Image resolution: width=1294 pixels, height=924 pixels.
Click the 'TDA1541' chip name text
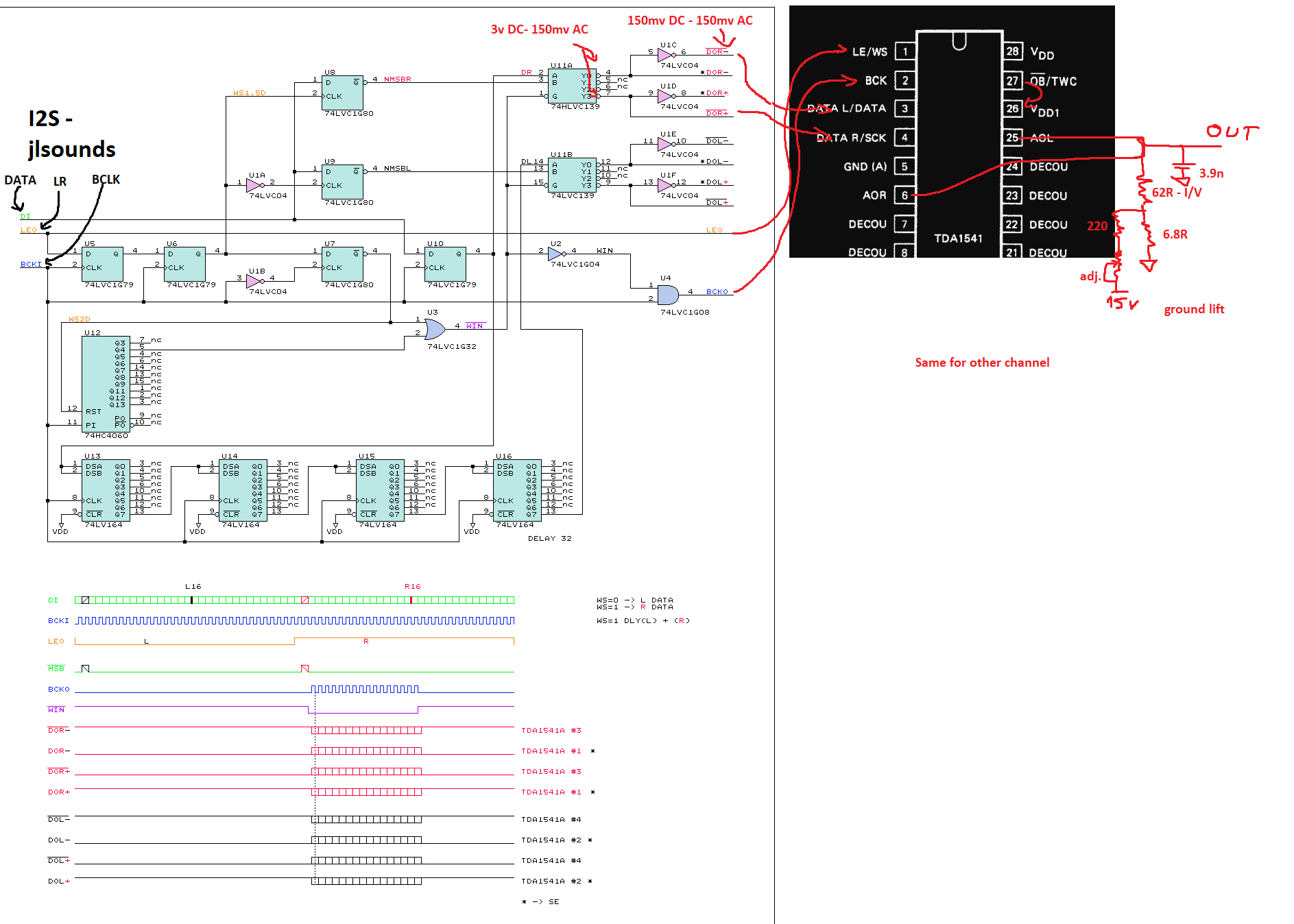(x=958, y=239)
